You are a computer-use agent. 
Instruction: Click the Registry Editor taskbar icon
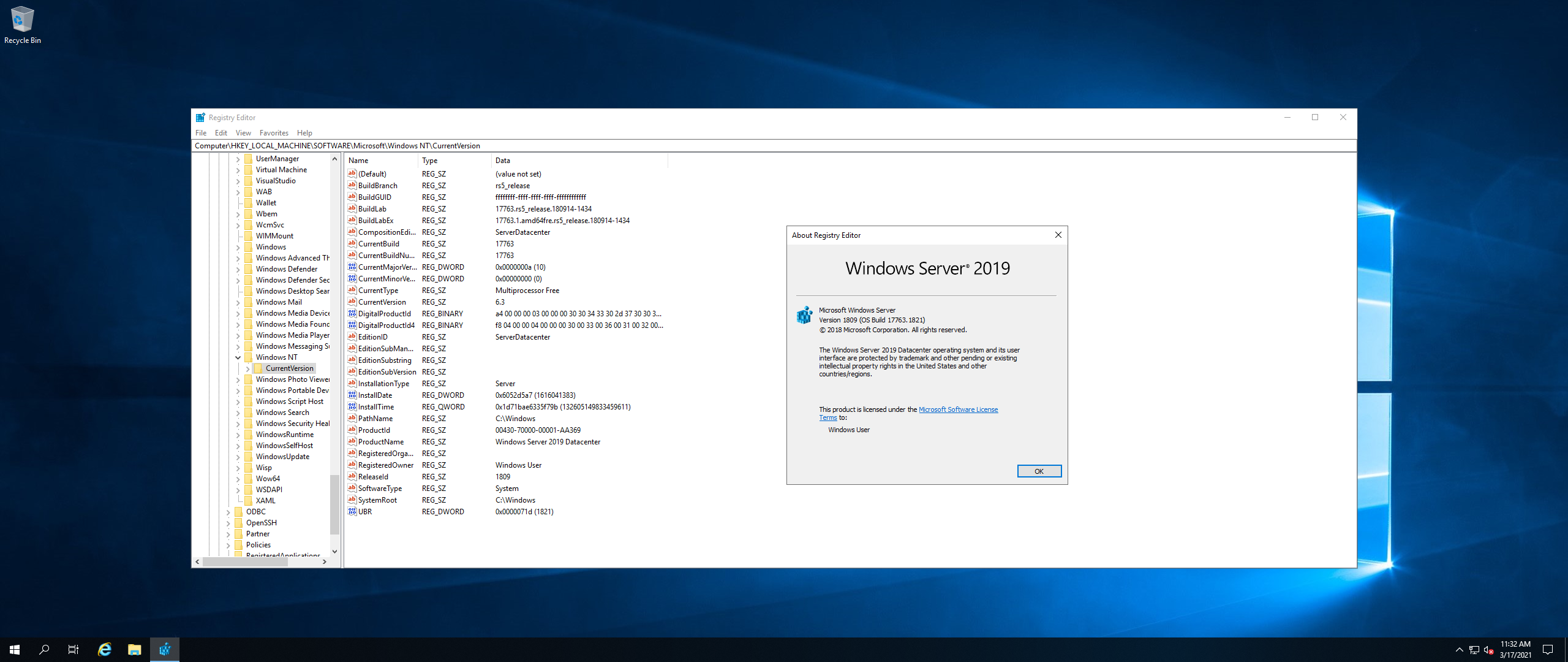(165, 650)
